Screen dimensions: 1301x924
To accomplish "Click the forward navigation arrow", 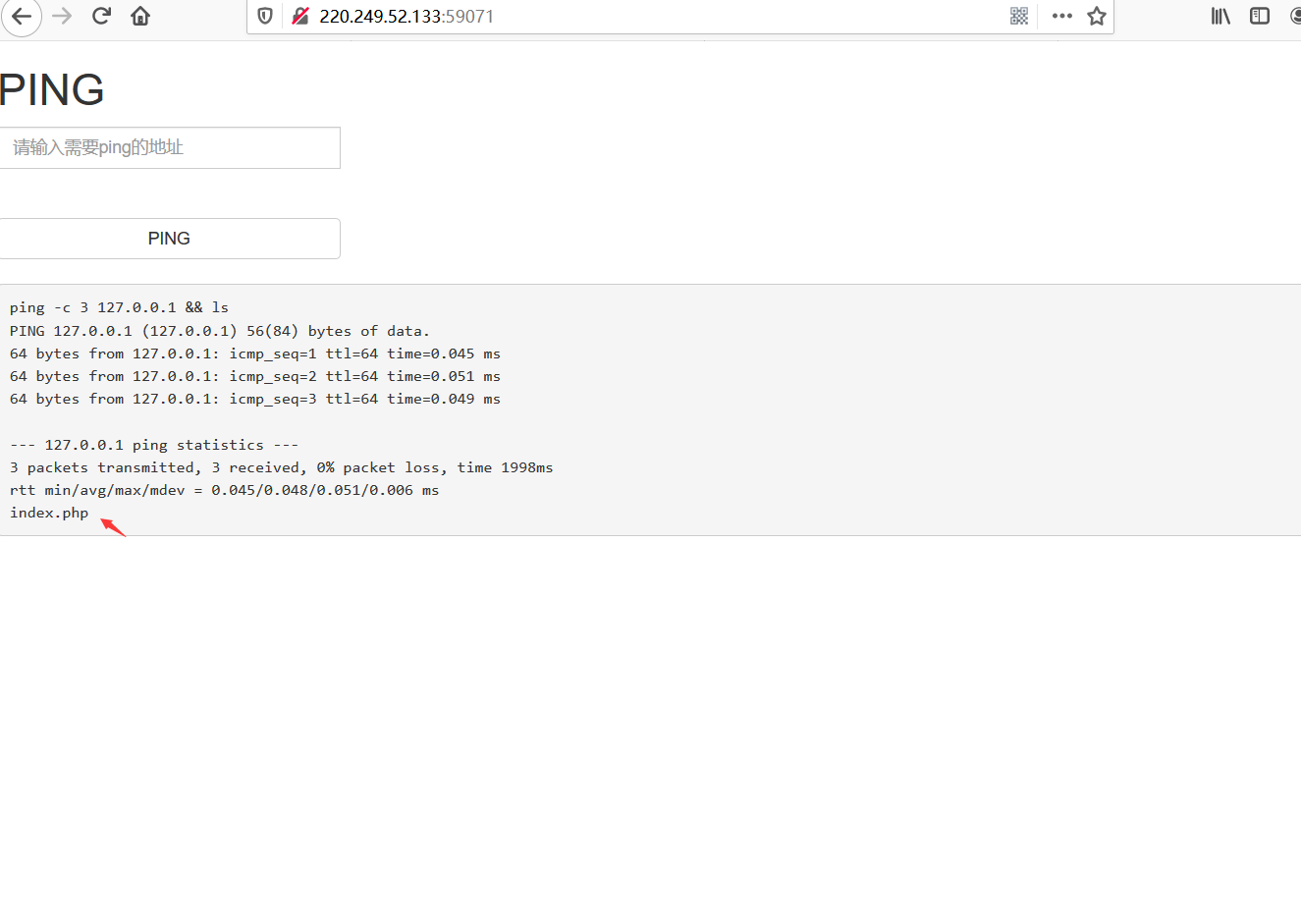I will pyautogui.click(x=62, y=17).
